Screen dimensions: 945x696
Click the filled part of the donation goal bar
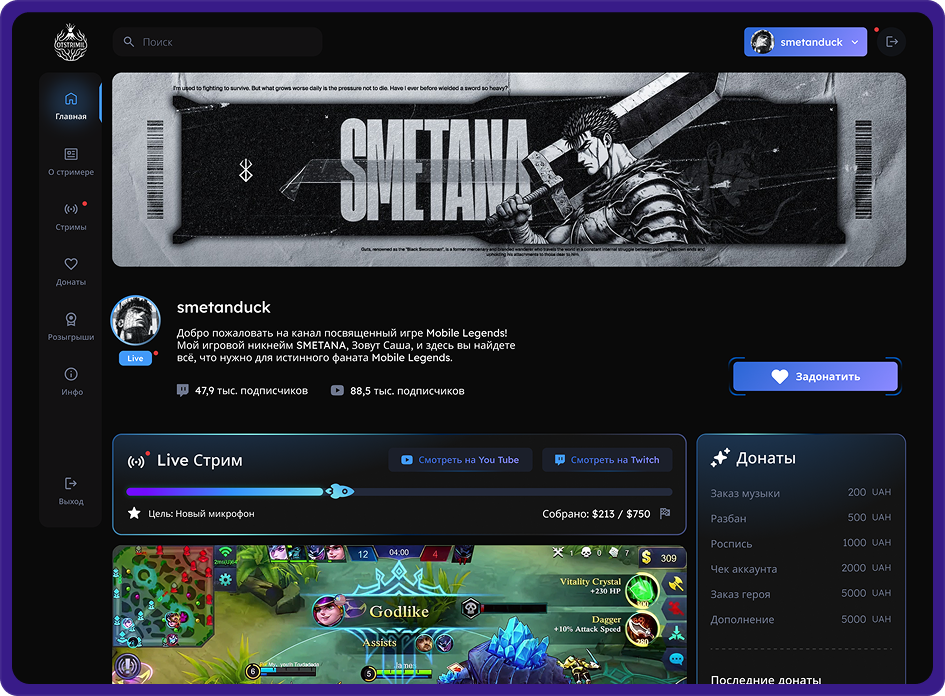[x=225, y=492]
